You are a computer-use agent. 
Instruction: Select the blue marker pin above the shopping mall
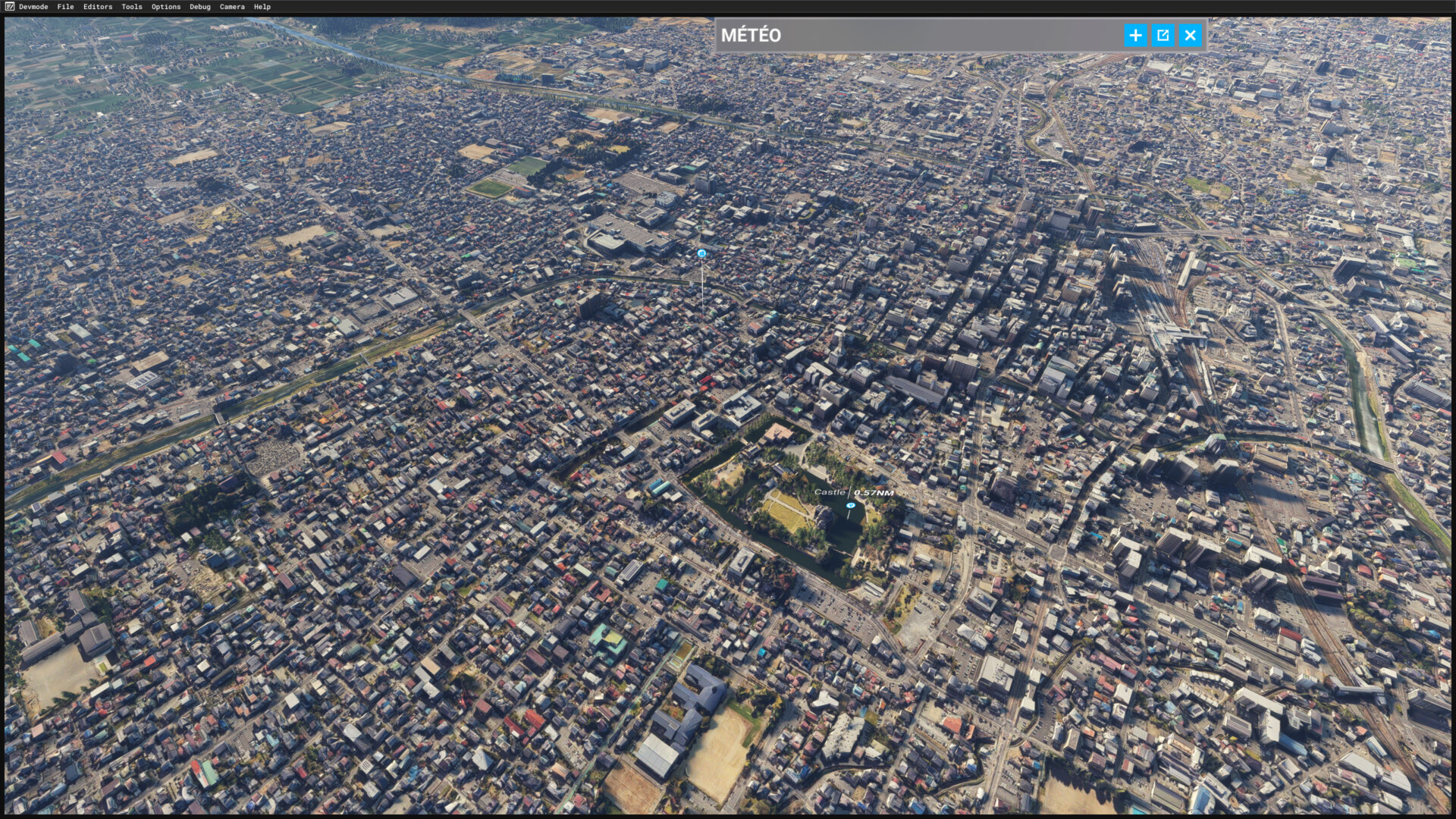point(701,253)
